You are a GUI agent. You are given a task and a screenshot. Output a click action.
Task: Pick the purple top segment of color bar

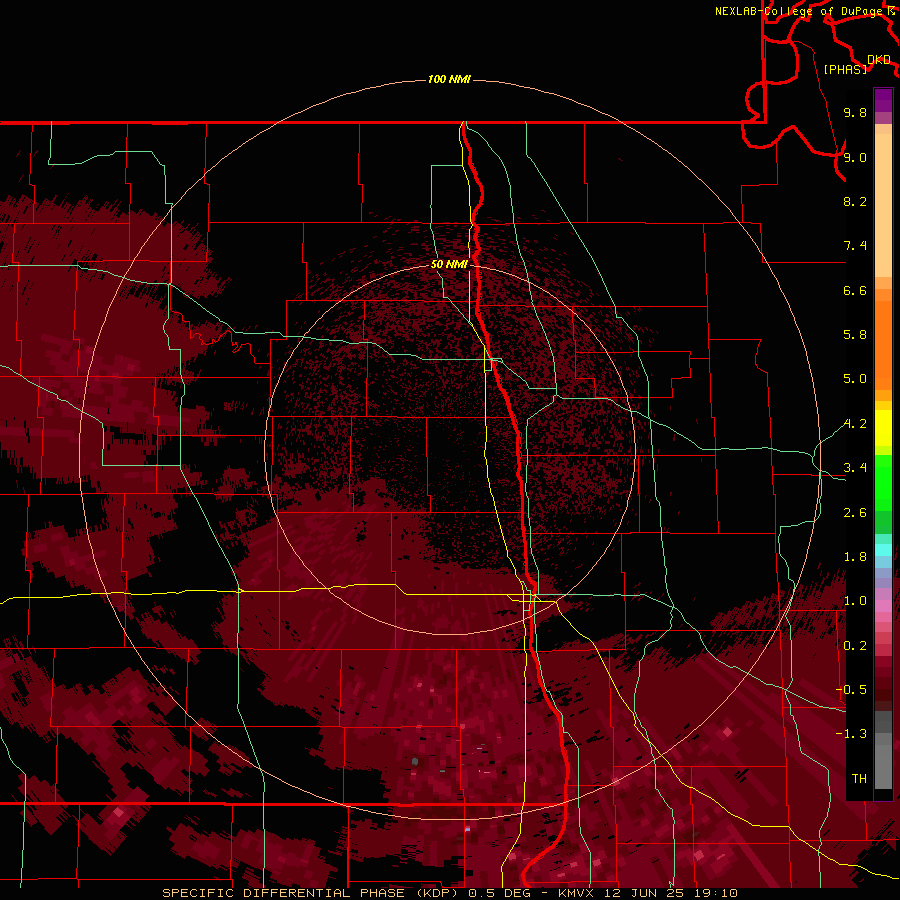[x=883, y=100]
